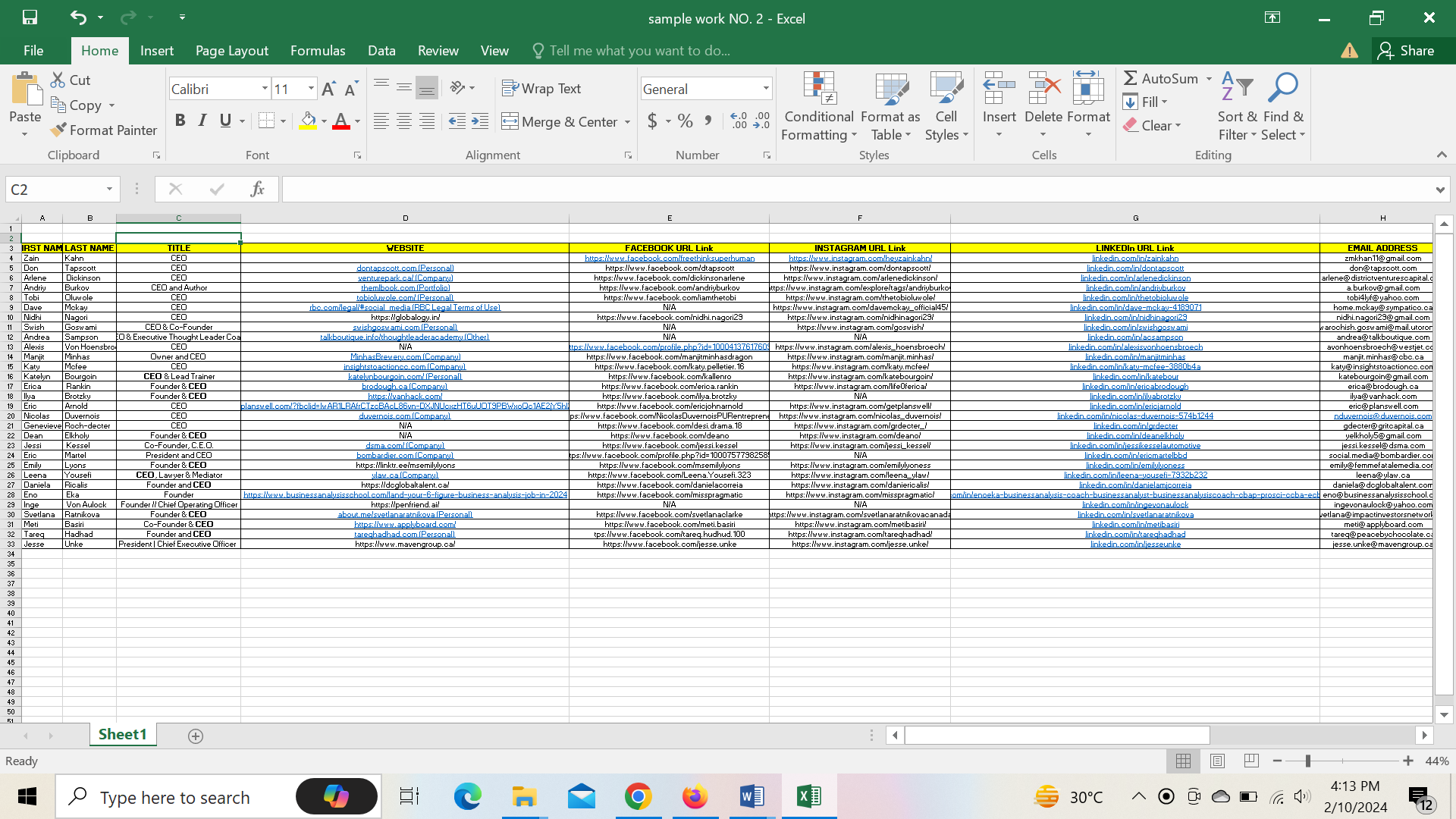Open the font name Calibri dropdown
1456x819 pixels.
point(265,89)
